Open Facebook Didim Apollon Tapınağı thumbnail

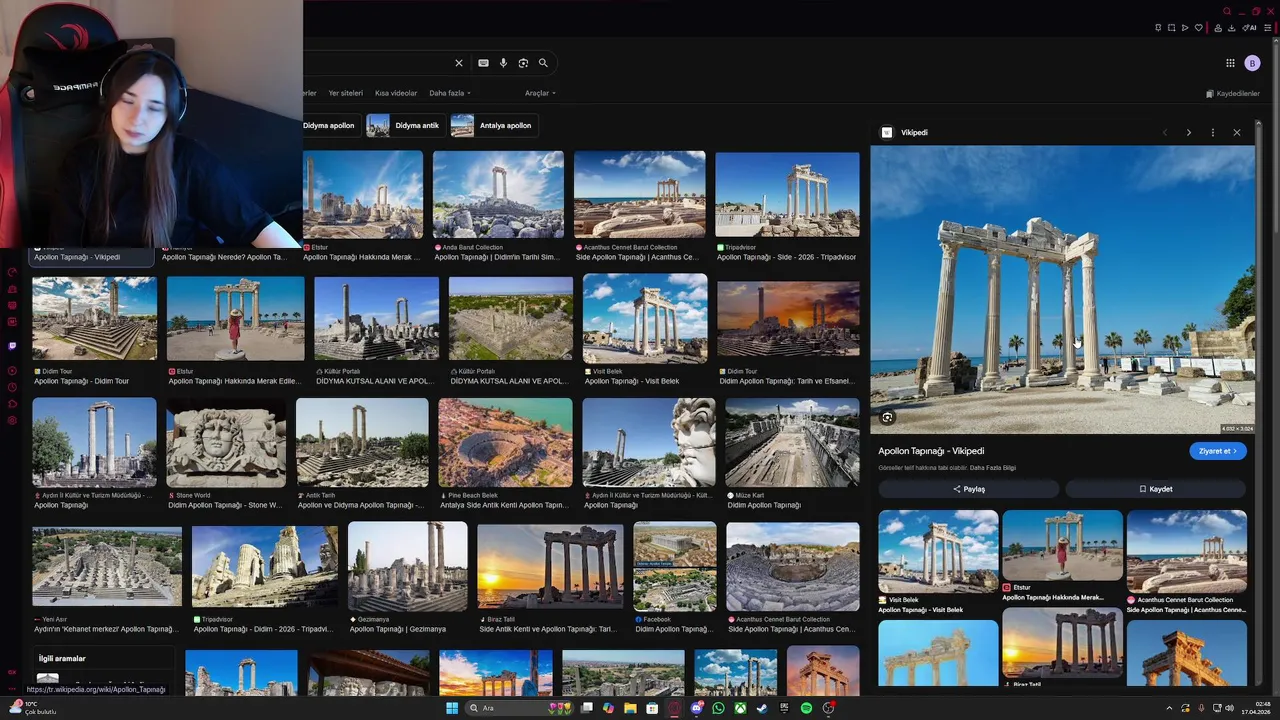click(x=675, y=566)
